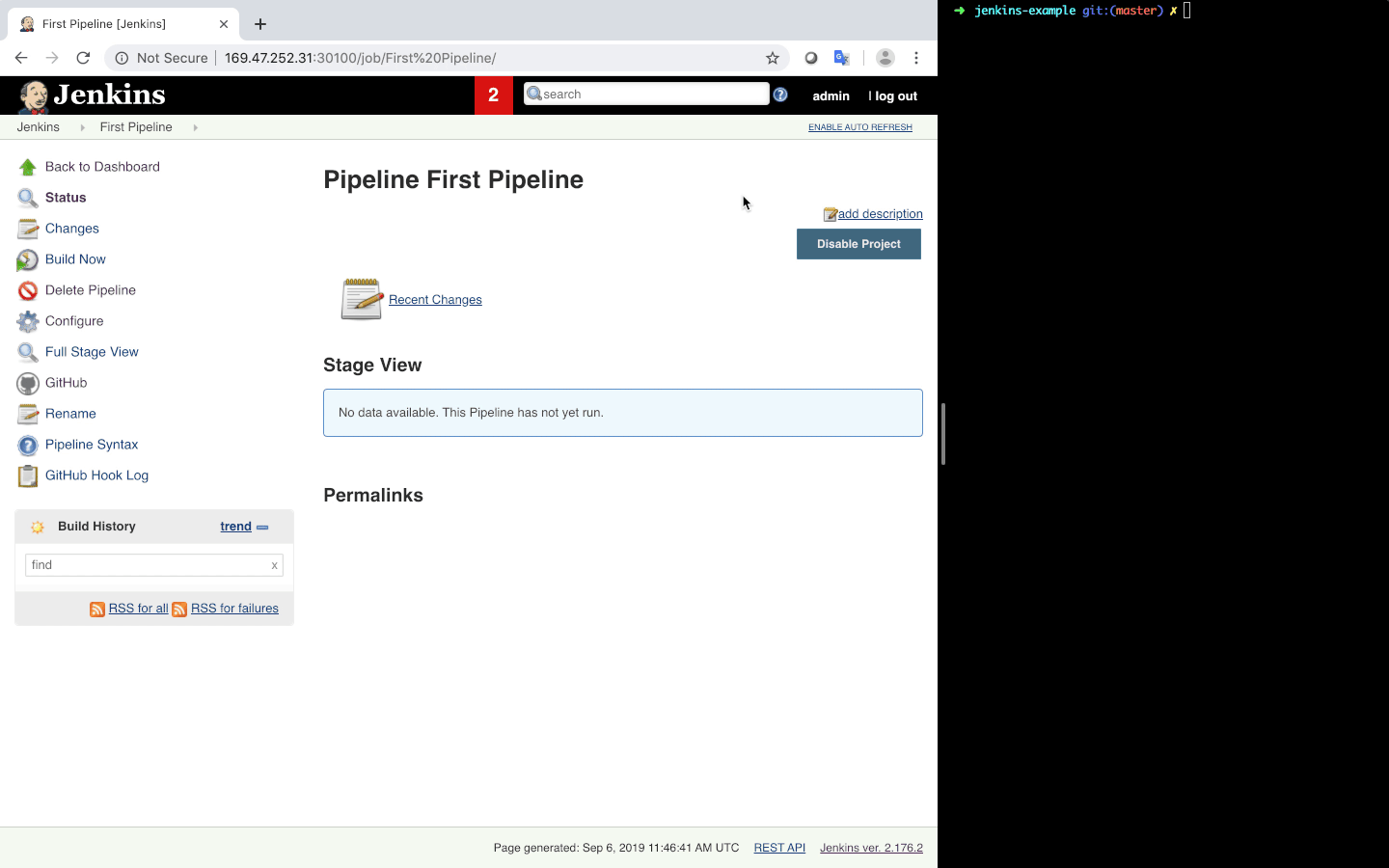Image resolution: width=1389 pixels, height=868 pixels.
Task: Open Pipeline Syntax in the sidebar
Action: point(92,445)
